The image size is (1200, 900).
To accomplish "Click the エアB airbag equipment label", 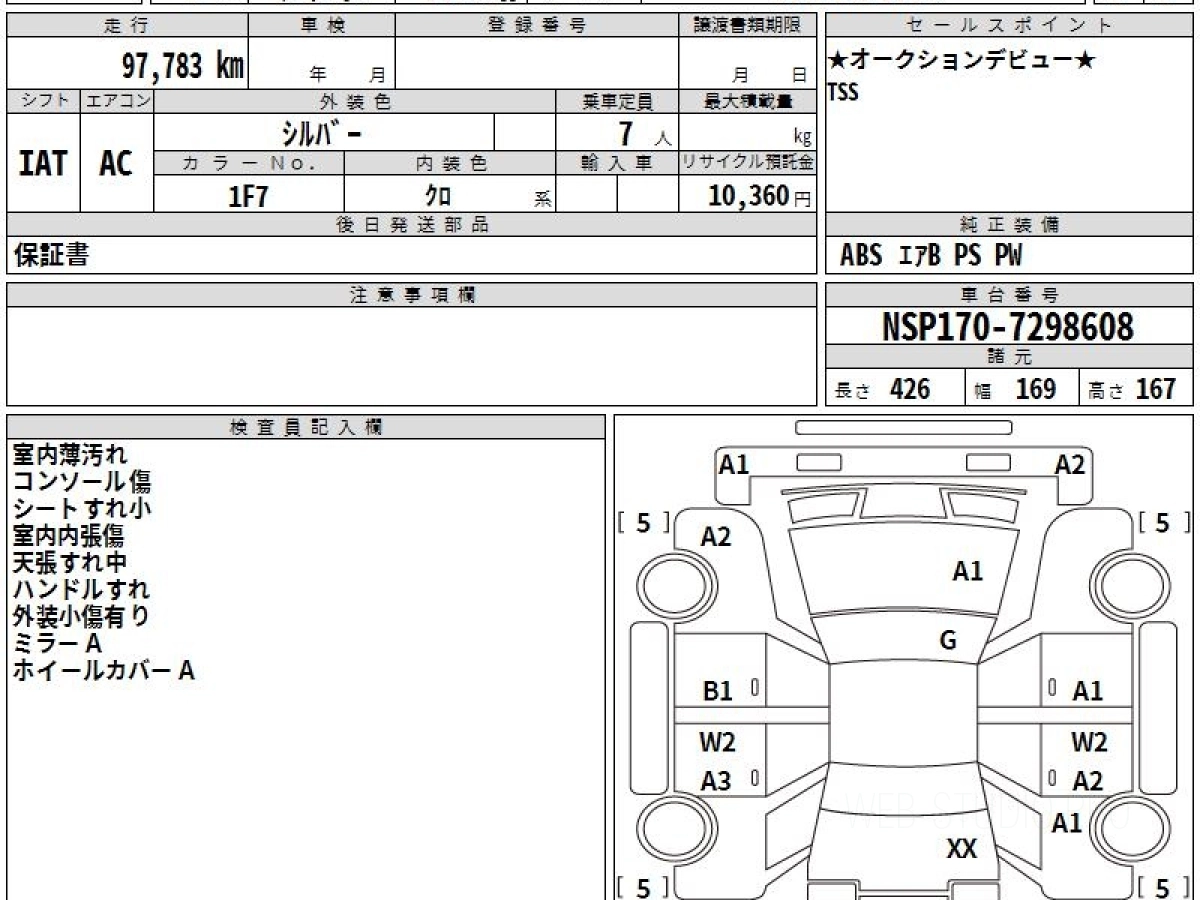I will pyautogui.click(x=920, y=256).
